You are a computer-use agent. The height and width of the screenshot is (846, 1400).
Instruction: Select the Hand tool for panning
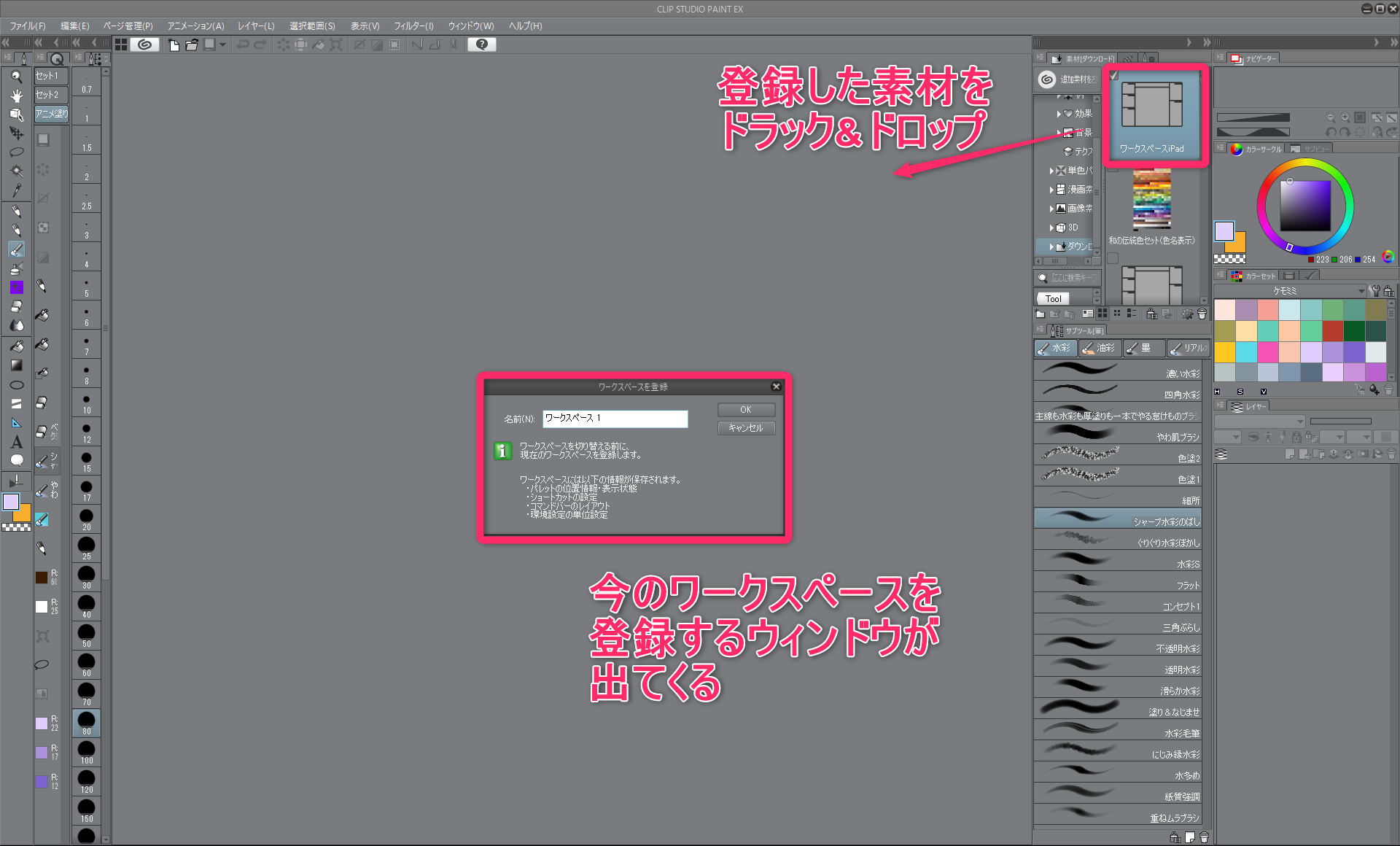16,94
